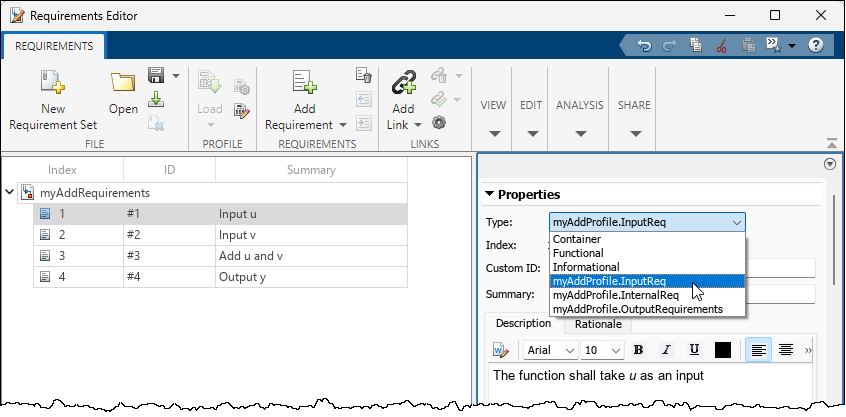Click the Help question mark icon
Screen dimensions: 846x417
815,45
